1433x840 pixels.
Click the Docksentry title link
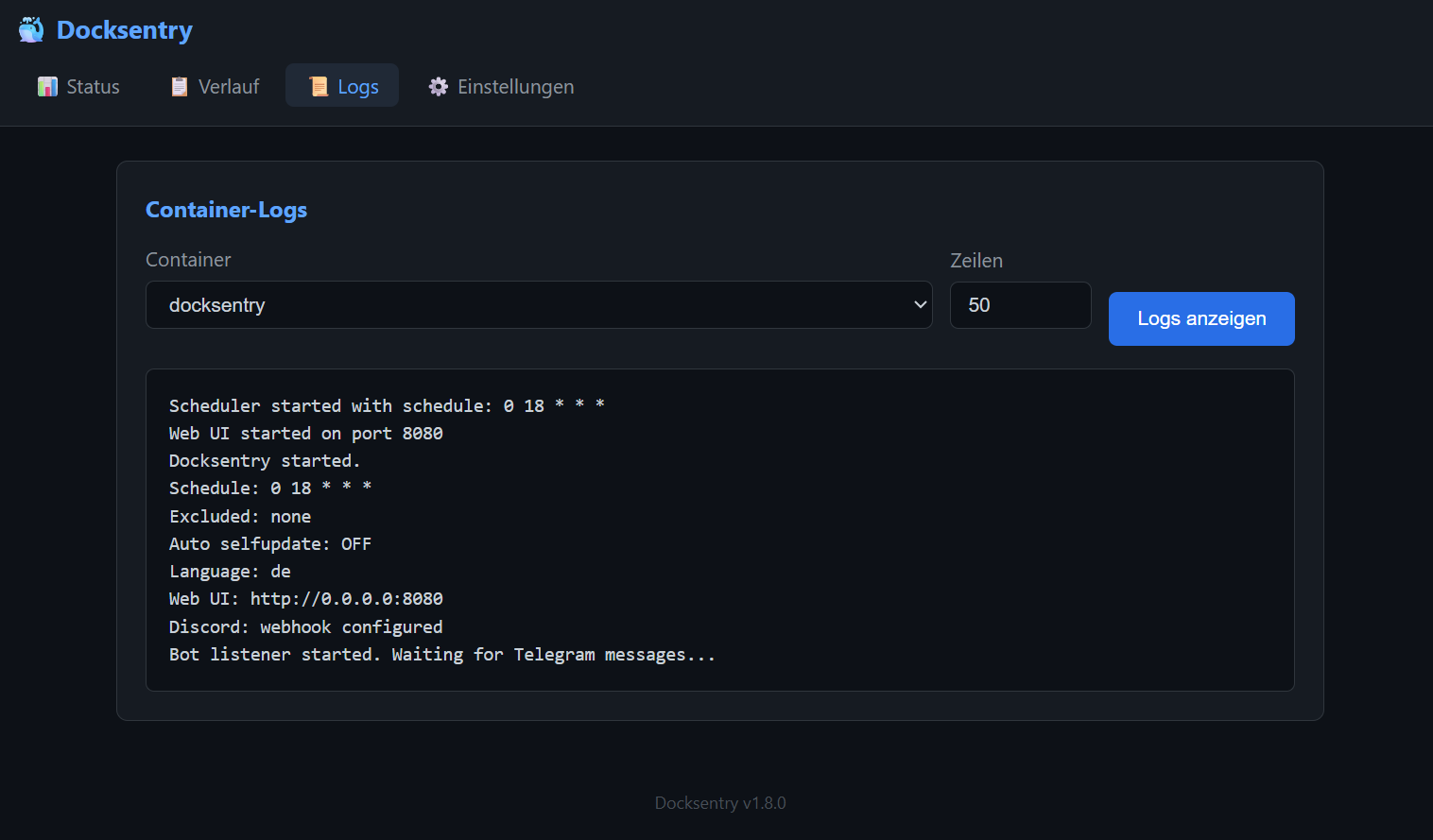[125, 30]
